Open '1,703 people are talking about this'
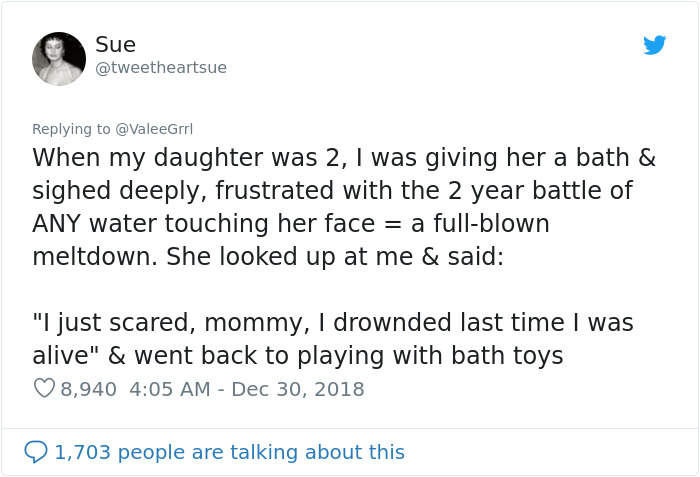This screenshot has width=700, height=477. coord(229,452)
